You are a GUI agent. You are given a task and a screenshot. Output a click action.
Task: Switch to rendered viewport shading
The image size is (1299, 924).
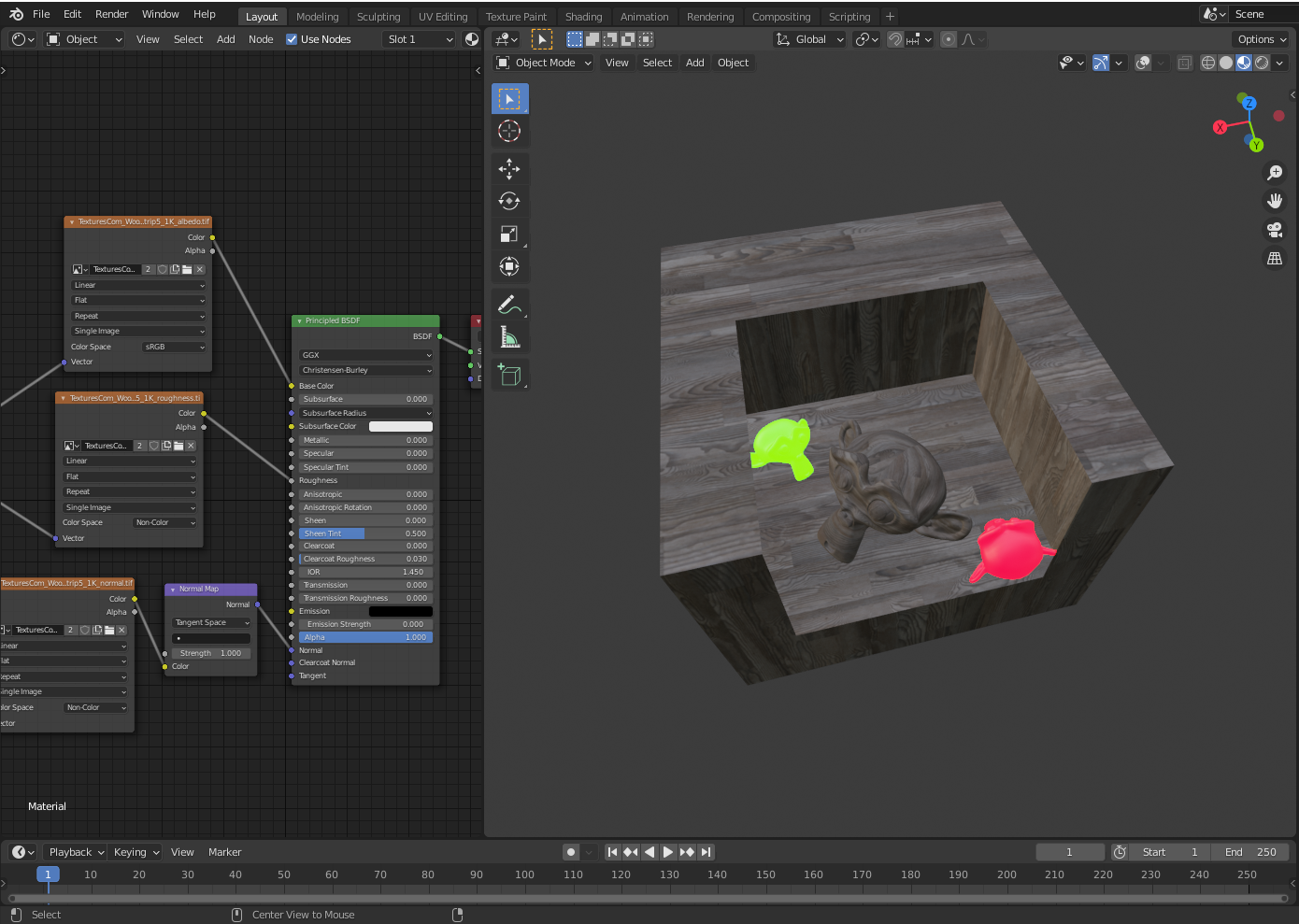click(x=1262, y=63)
